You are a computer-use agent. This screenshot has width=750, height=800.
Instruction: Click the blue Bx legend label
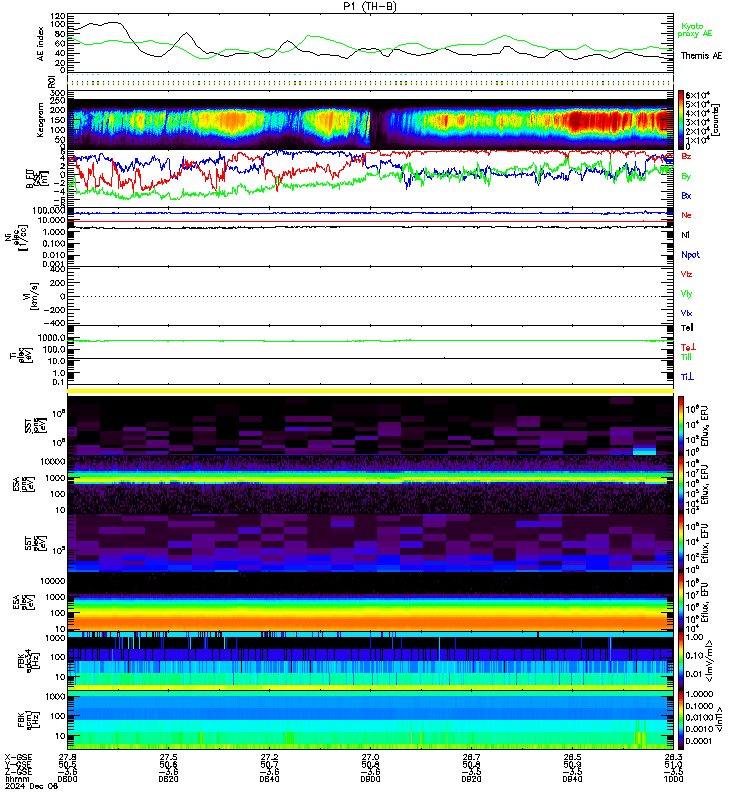coord(686,195)
